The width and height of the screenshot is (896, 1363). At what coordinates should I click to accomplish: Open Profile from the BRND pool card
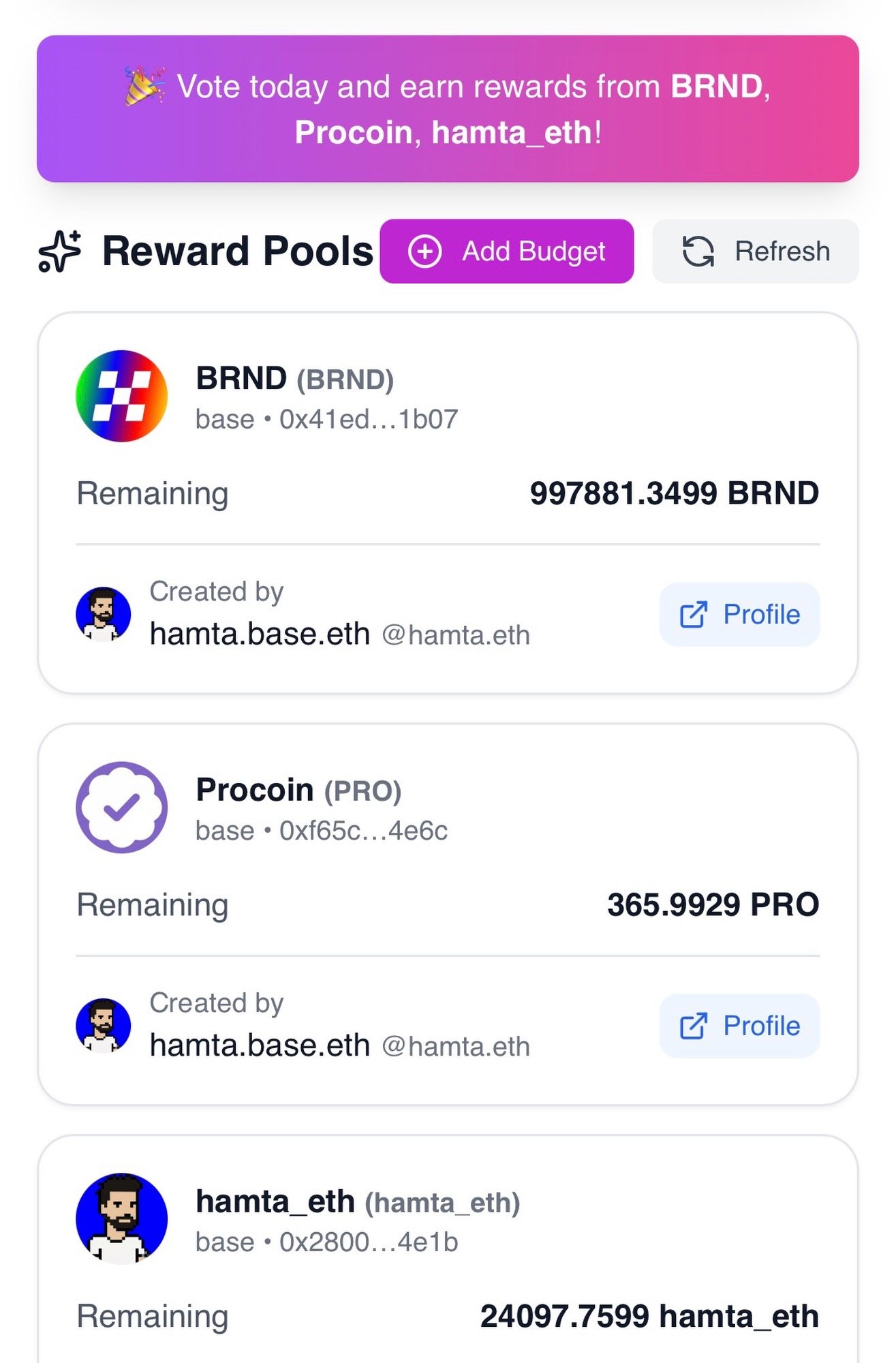tap(739, 614)
